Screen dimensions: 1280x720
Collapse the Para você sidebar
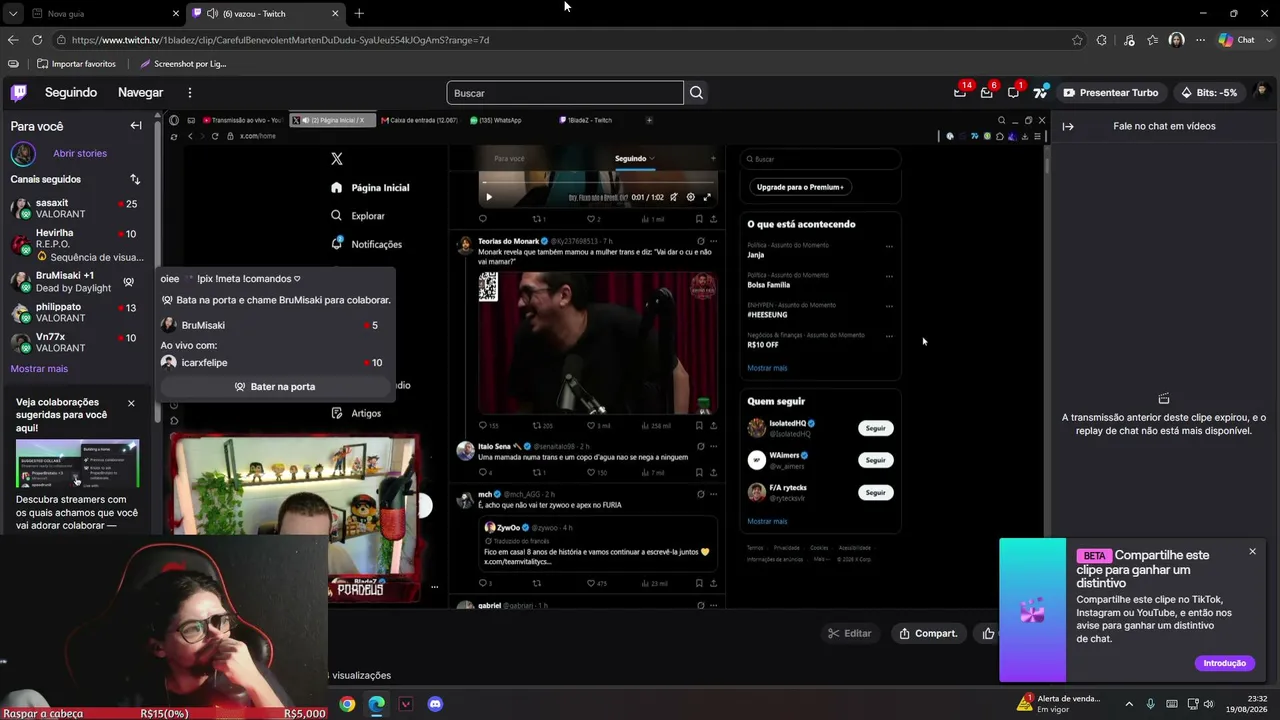[x=136, y=126]
